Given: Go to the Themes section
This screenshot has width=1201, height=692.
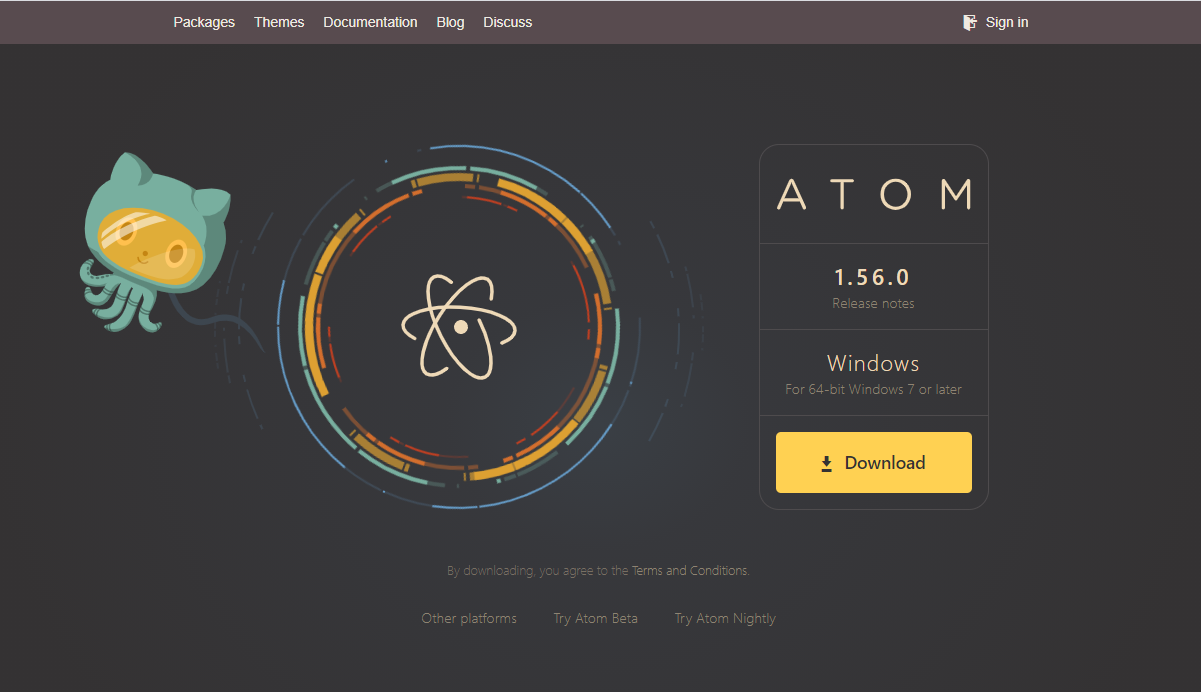Looking at the screenshot, I should click(279, 22).
